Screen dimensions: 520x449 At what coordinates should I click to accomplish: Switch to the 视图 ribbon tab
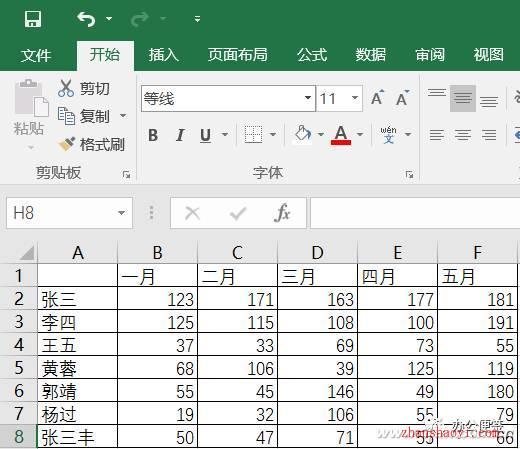(x=489, y=55)
